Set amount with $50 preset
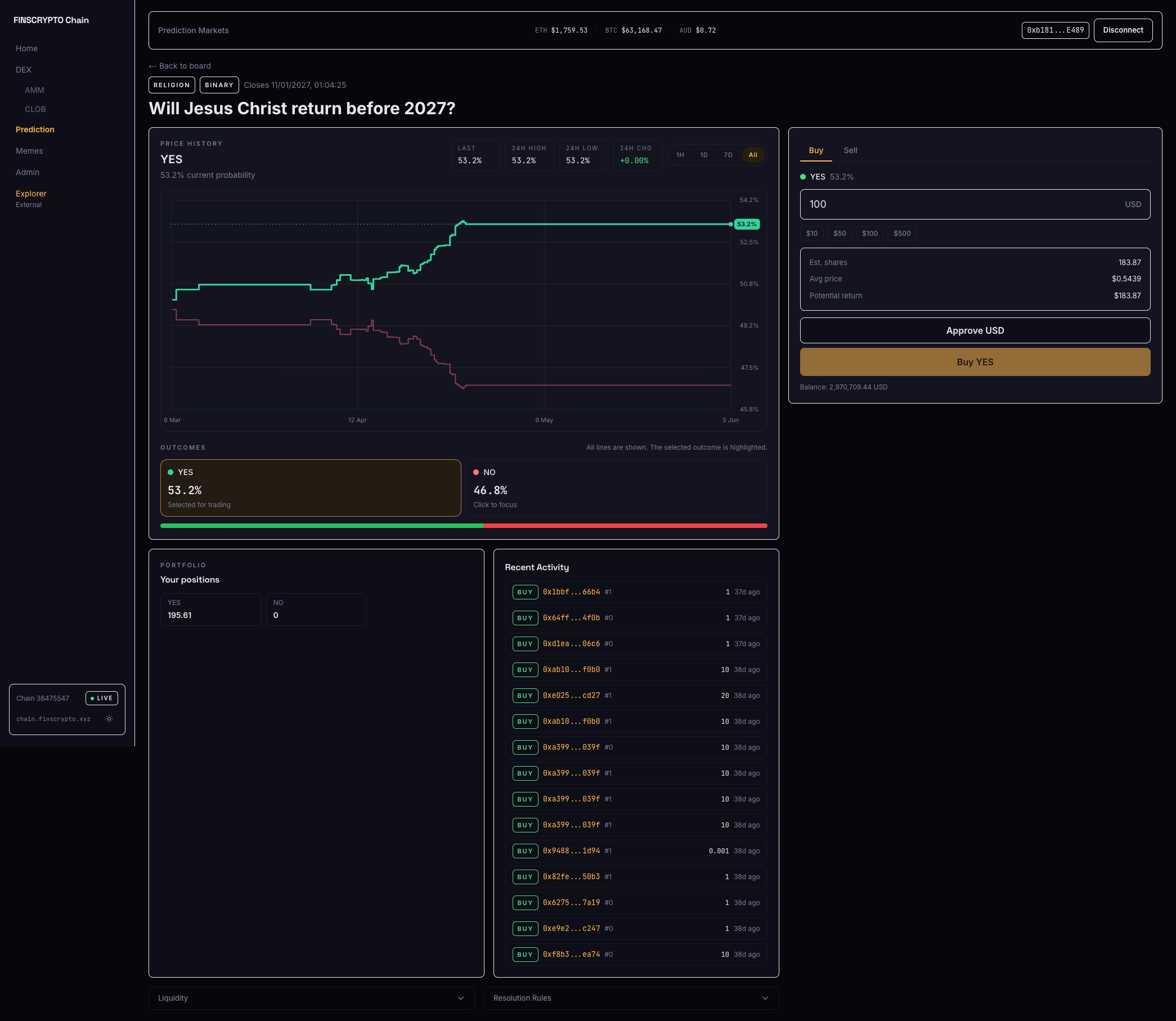Screen dimensions: 1176x1021 [840, 234]
